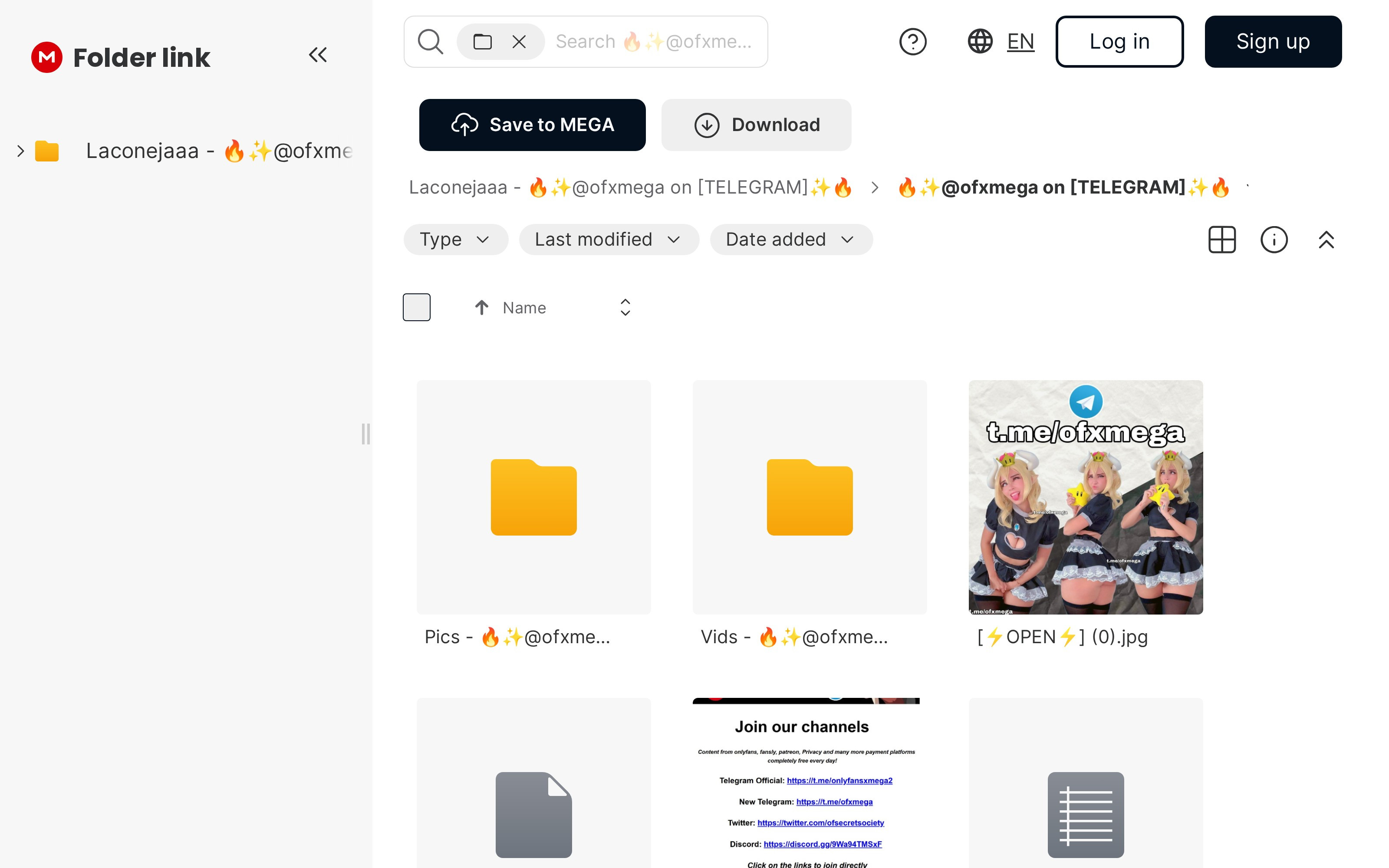The width and height of the screenshot is (1389, 868).
Task: Open the sort-by chevron selector
Action: coord(625,307)
